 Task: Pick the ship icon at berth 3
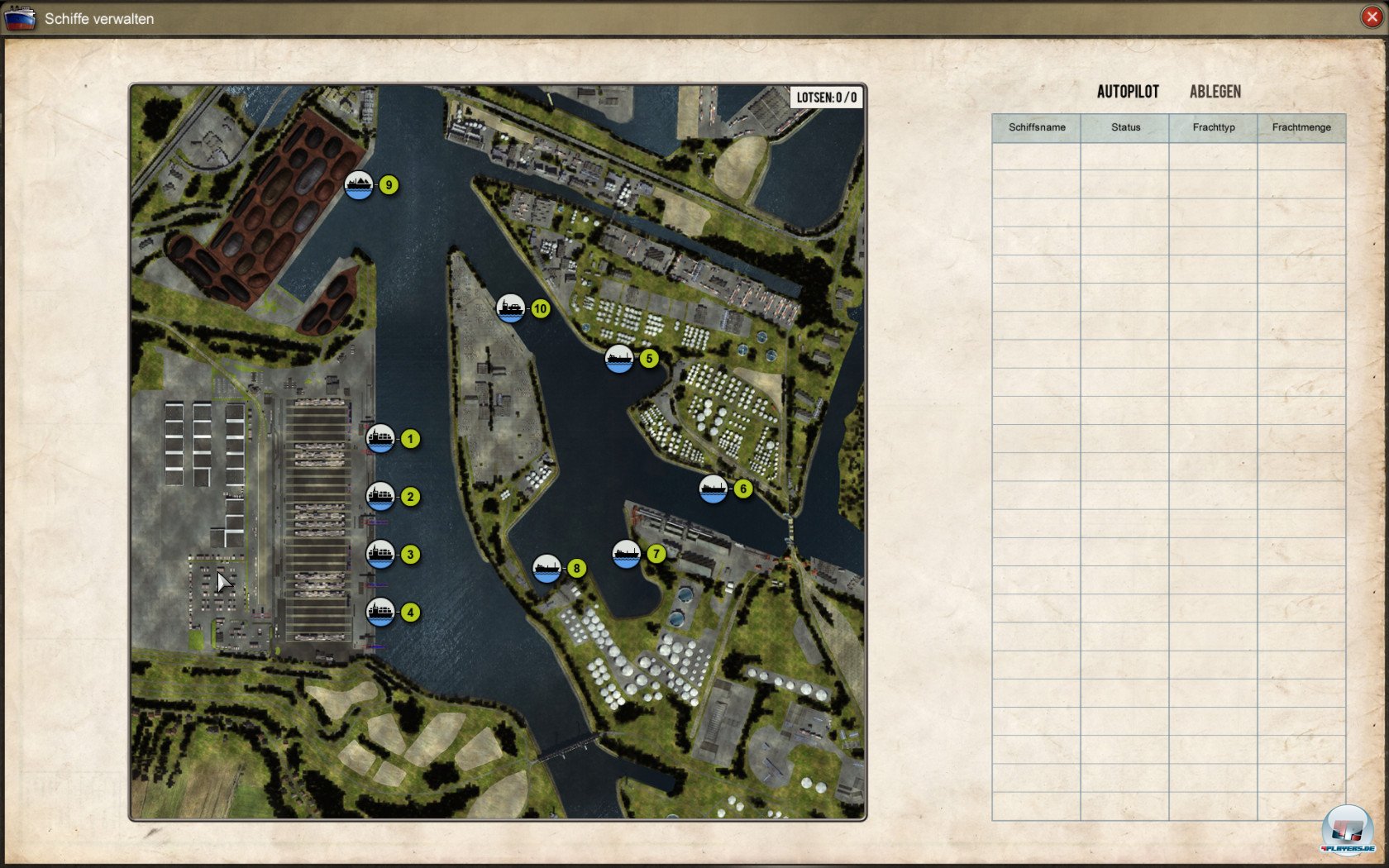380,555
